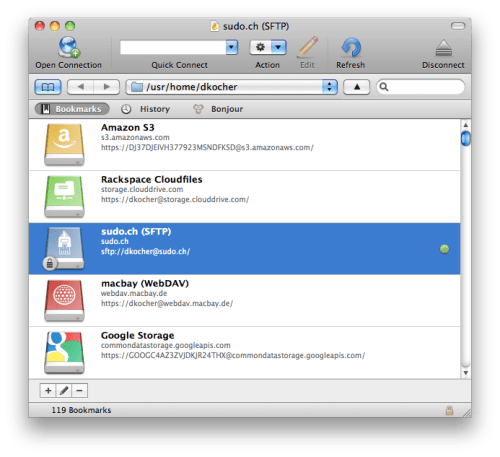The height and width of the screenshot is (457, 500).
Task: Expand the Quick Connect dropdown arrow
Action: pos(232,47)
